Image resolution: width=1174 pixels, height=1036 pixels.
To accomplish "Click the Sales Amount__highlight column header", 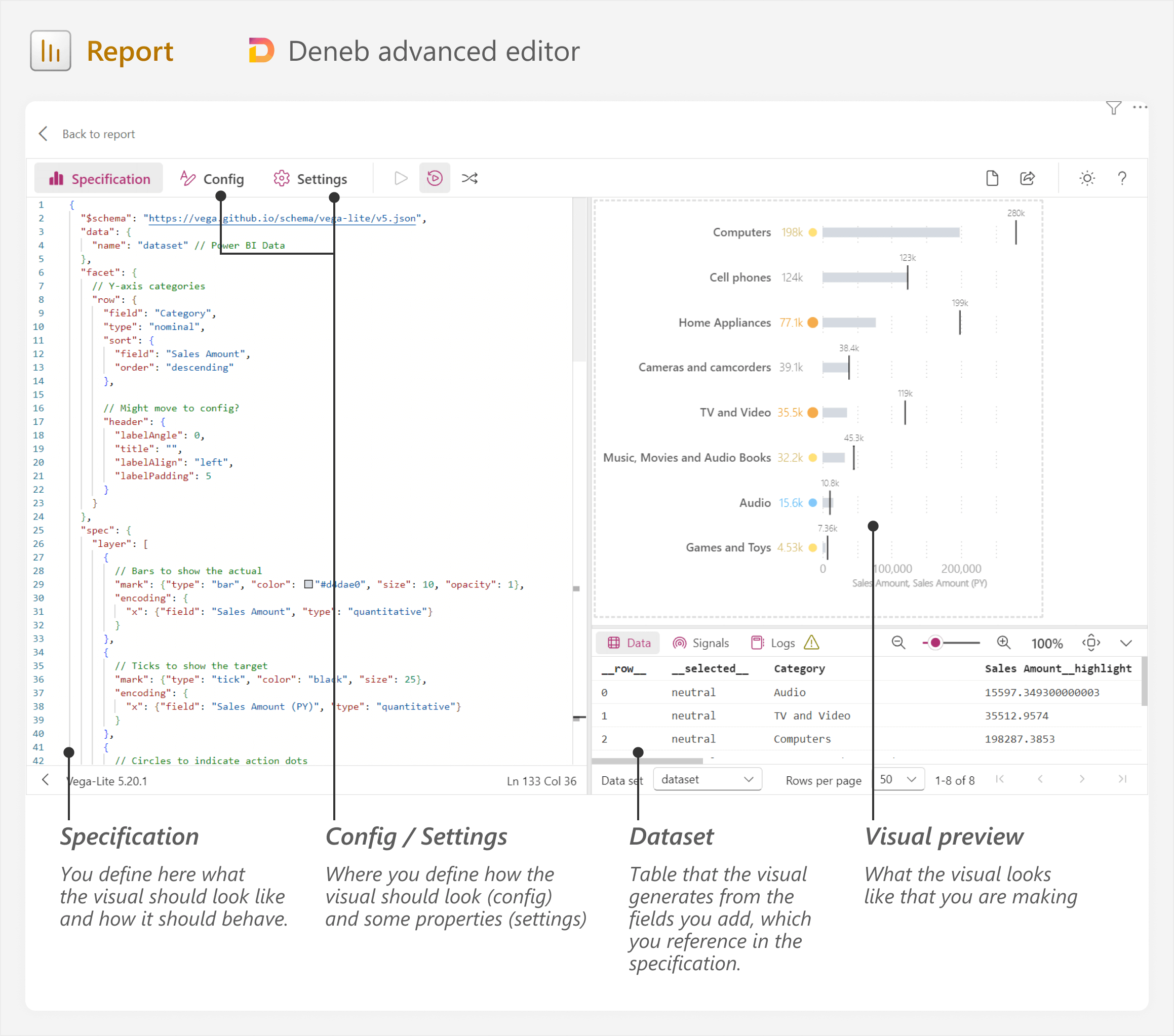I will (1058, 668).
